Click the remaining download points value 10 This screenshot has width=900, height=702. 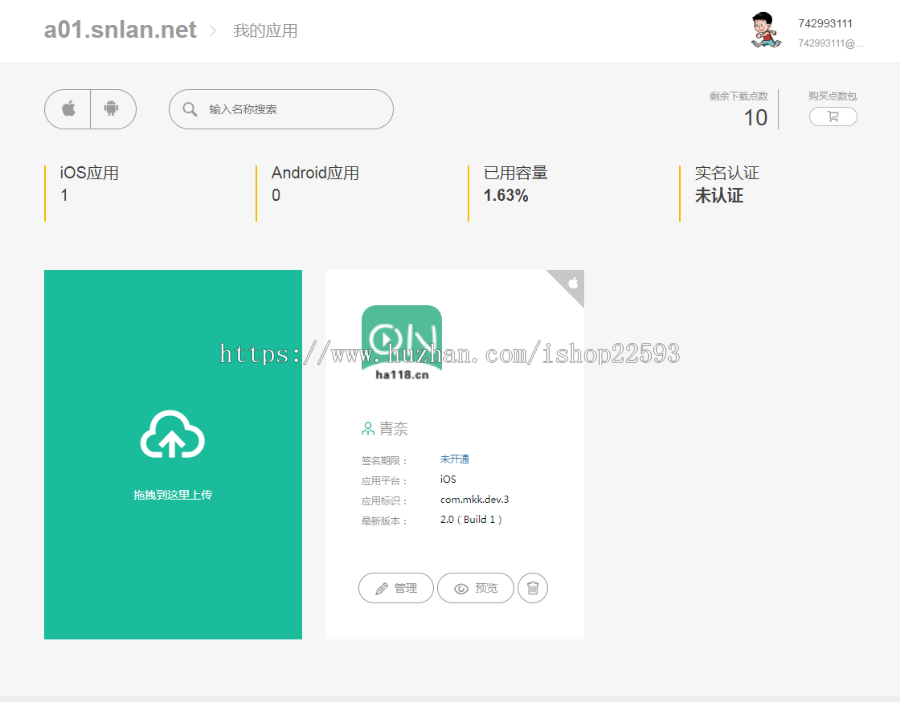pos(755,118)
